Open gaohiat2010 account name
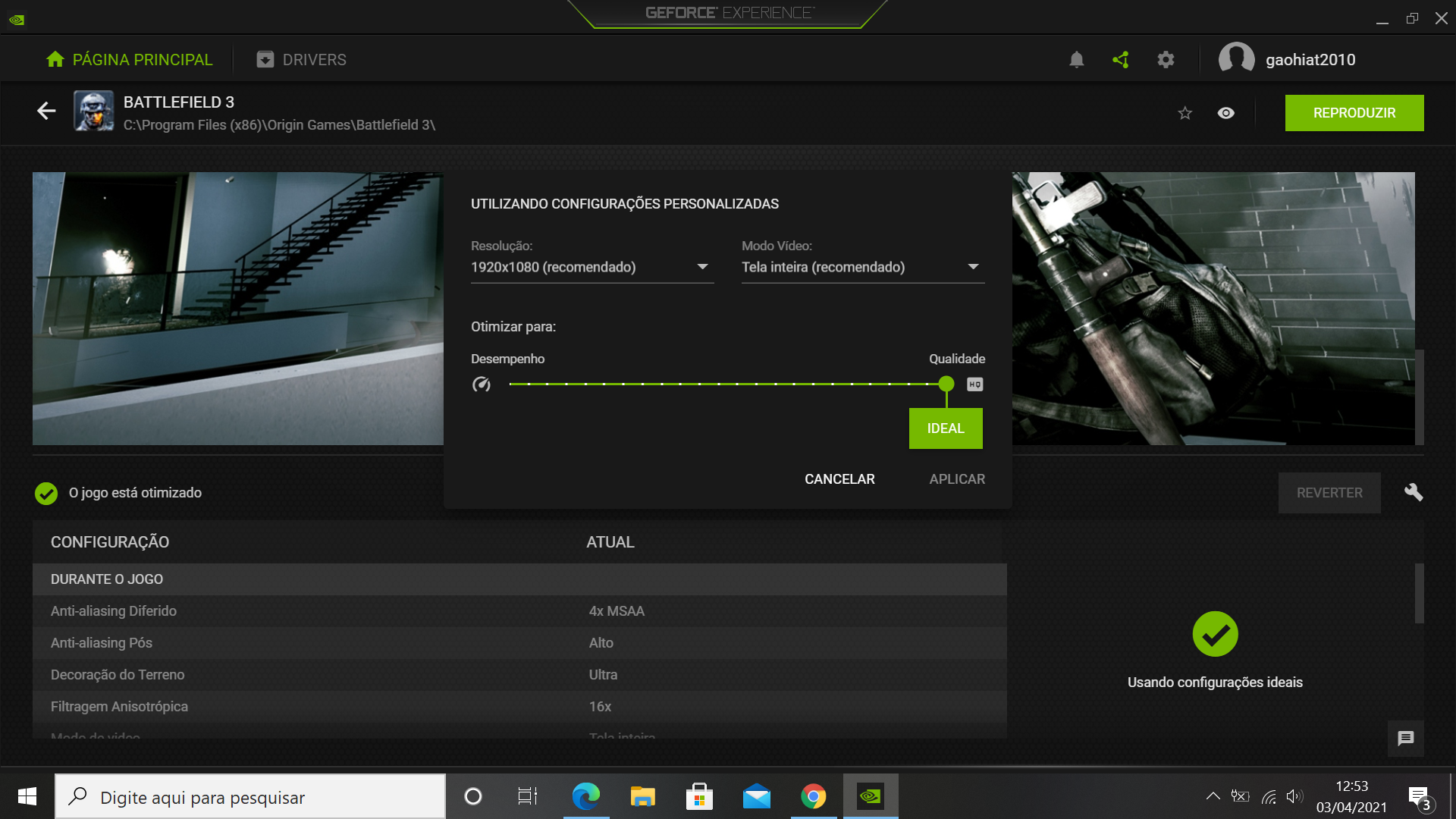The height and width of the screenshot is (819, 1456). (1310, 60)
